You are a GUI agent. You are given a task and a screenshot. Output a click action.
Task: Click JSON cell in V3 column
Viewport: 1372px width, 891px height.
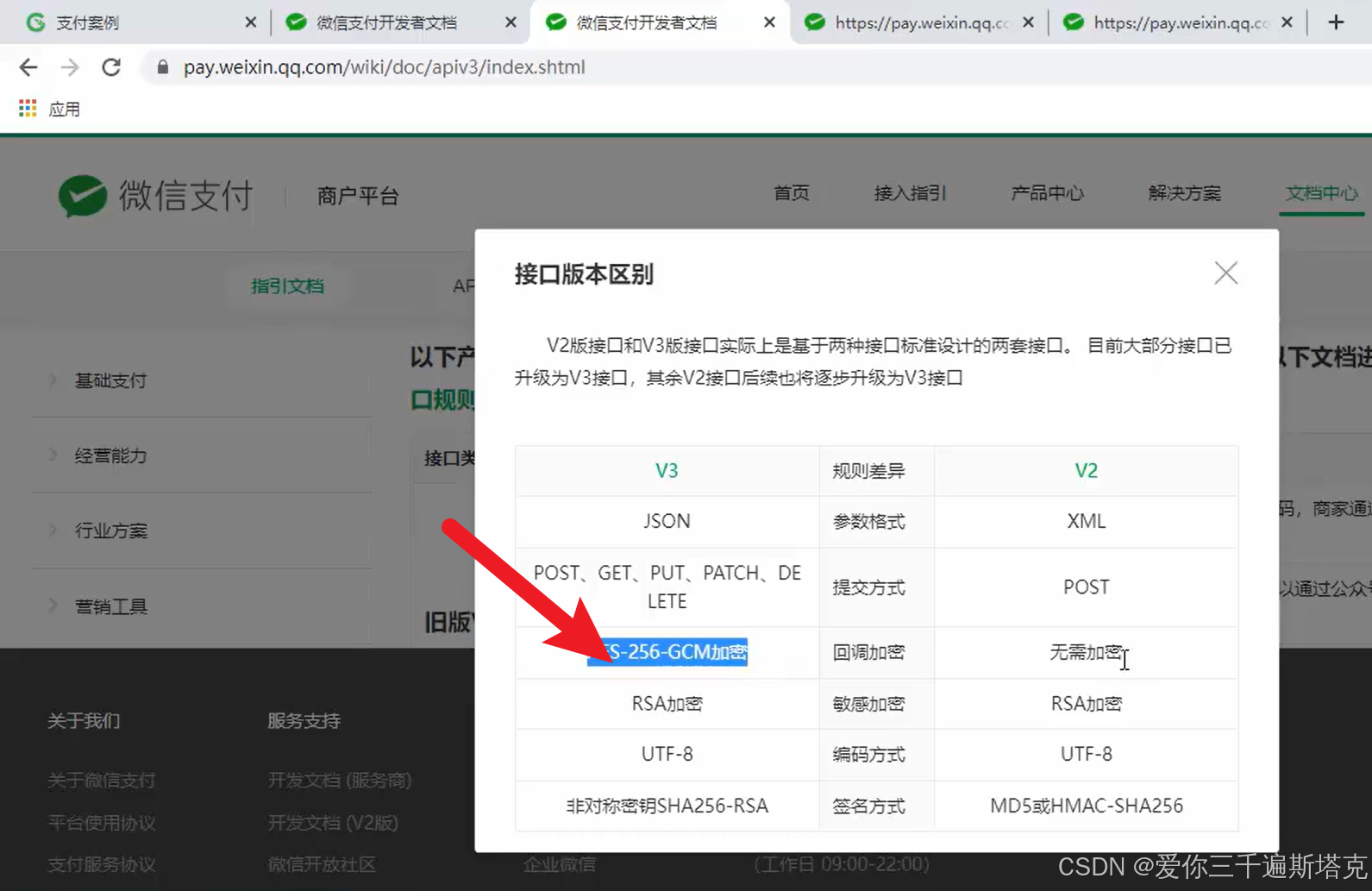(x=667, y=521)
